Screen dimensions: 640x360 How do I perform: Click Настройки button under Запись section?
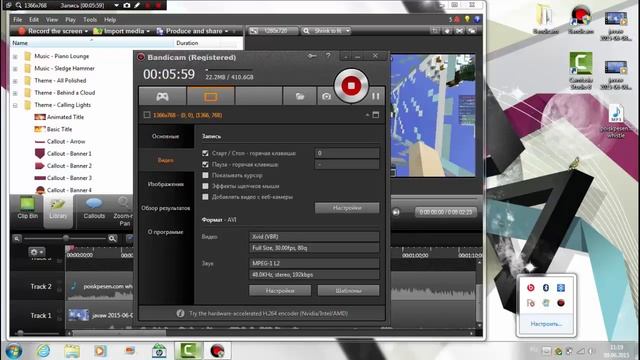point(347,208)
